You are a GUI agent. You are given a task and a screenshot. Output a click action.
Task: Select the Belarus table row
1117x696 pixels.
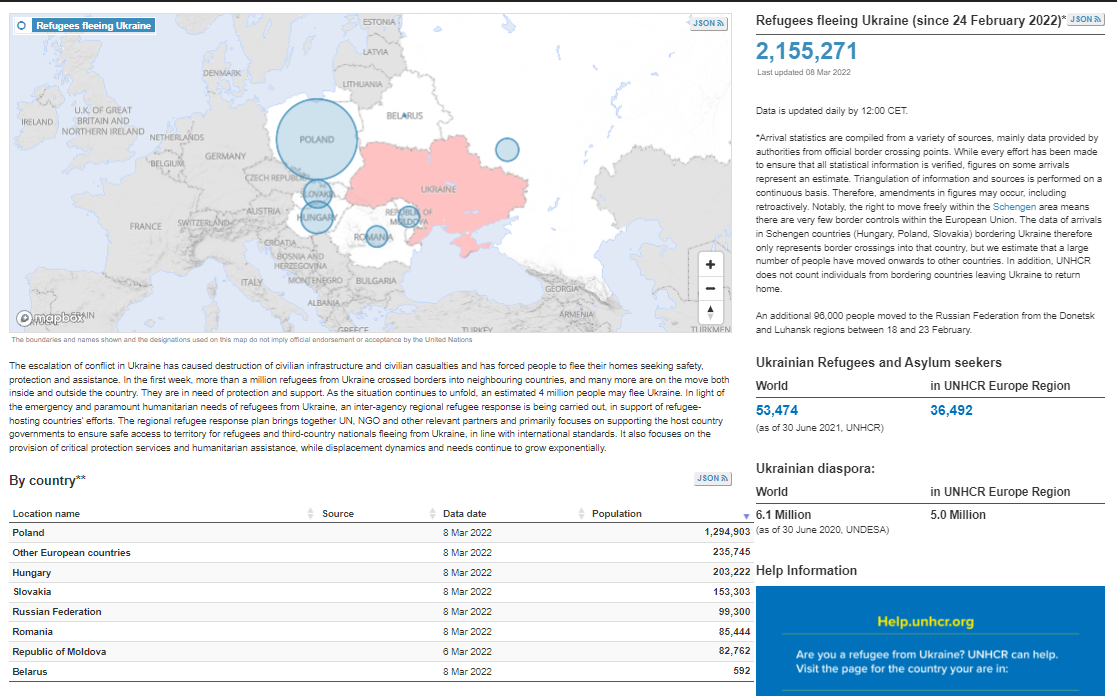point(381,671)
